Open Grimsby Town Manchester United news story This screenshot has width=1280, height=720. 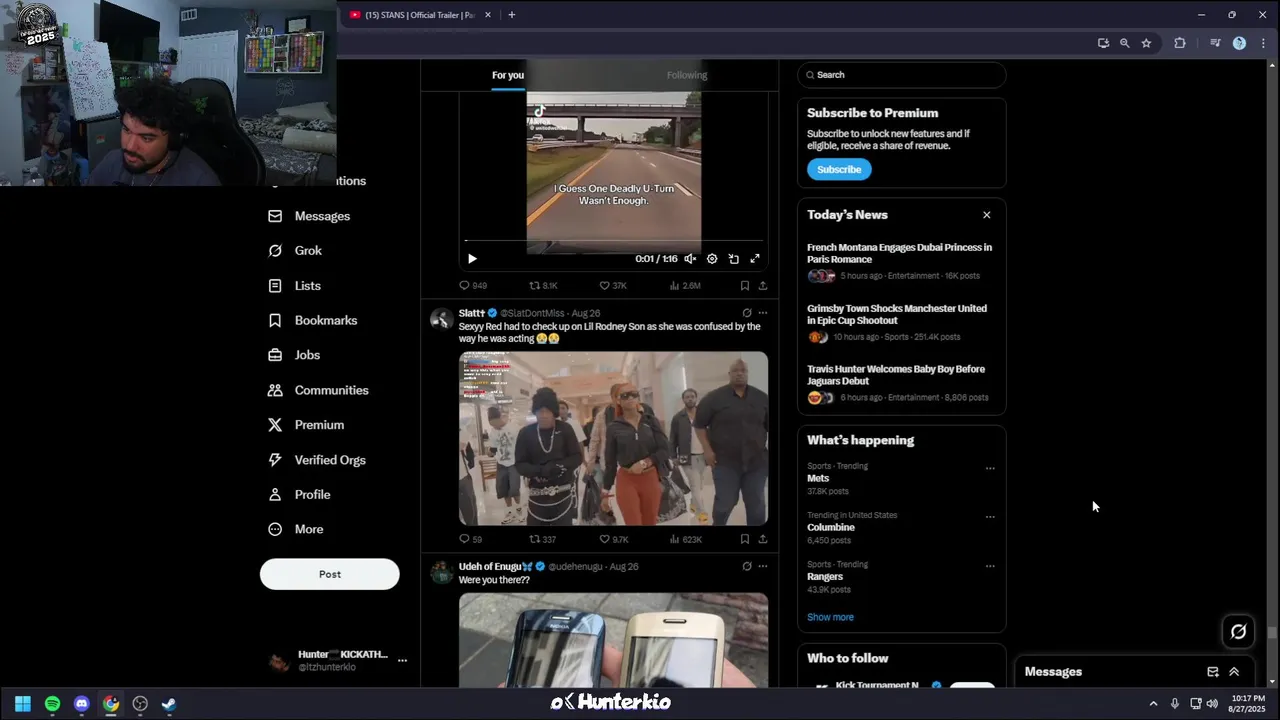900,322
